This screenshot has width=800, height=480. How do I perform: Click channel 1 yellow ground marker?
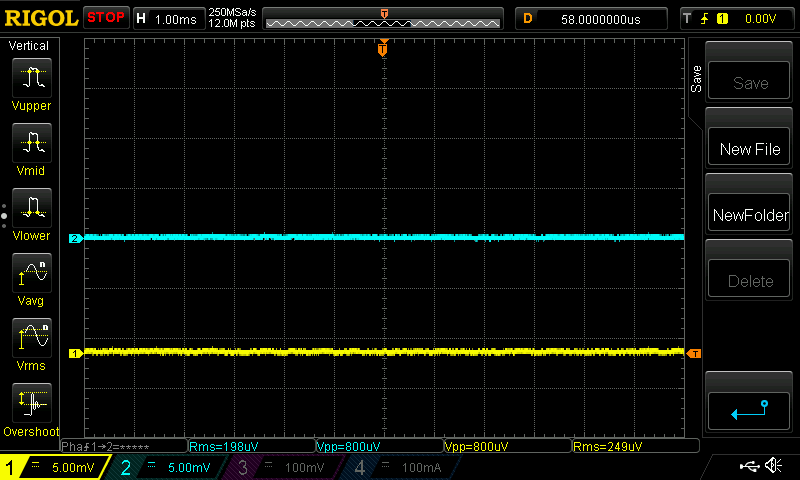(x=76, y=353)
